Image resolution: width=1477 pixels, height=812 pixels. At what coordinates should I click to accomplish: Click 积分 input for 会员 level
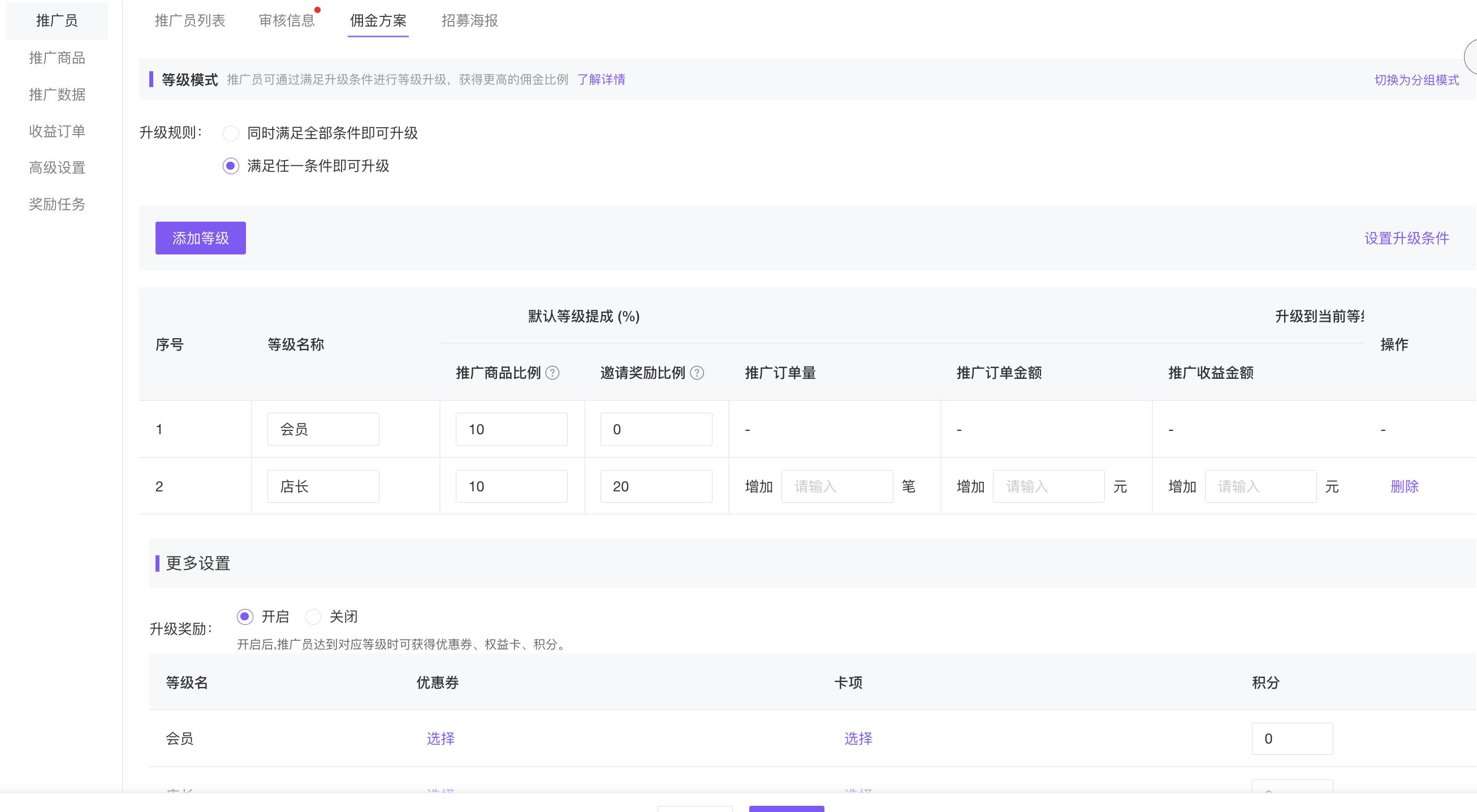(x=1292, y=738)
